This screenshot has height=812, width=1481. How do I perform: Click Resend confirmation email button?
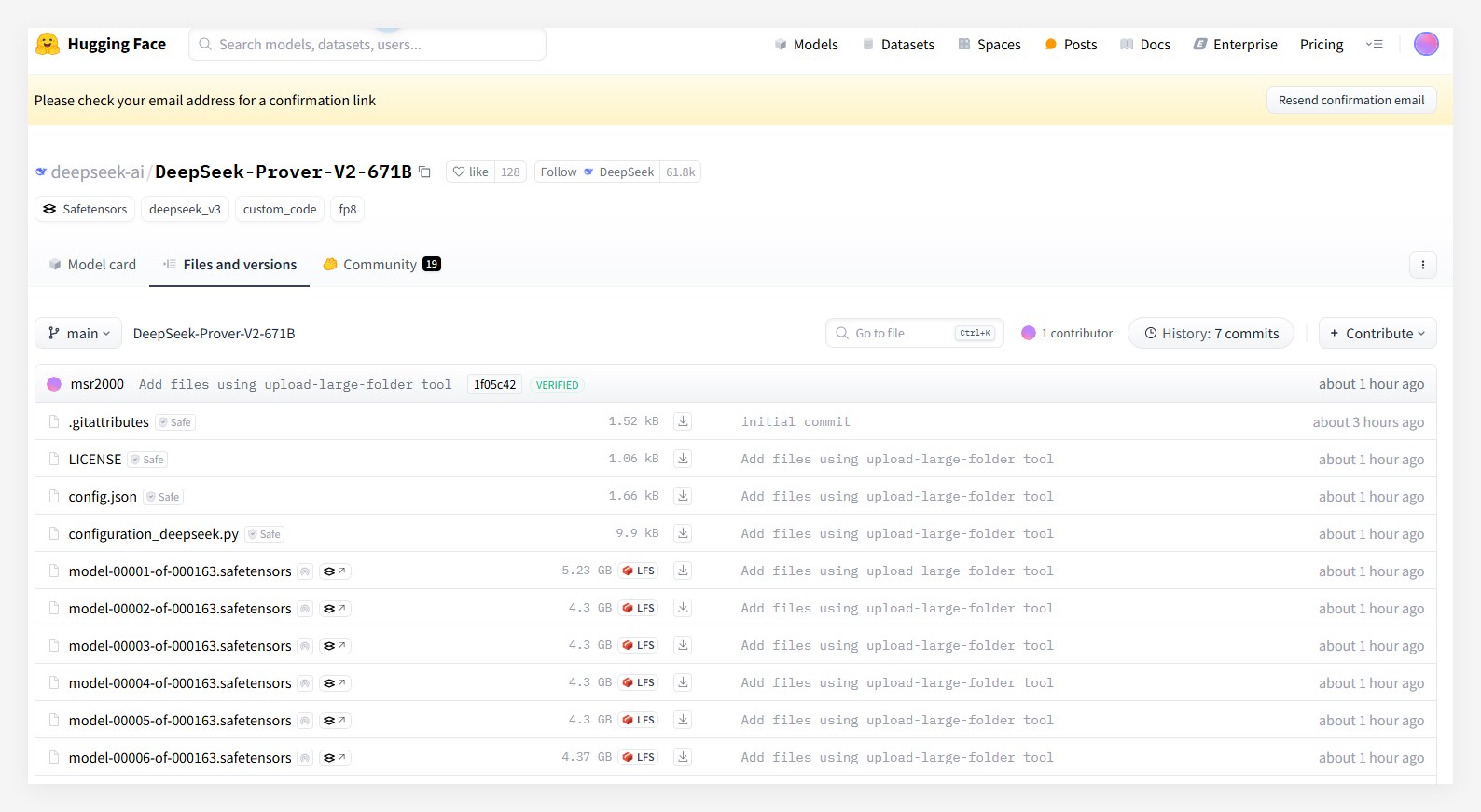(1350, 100)
